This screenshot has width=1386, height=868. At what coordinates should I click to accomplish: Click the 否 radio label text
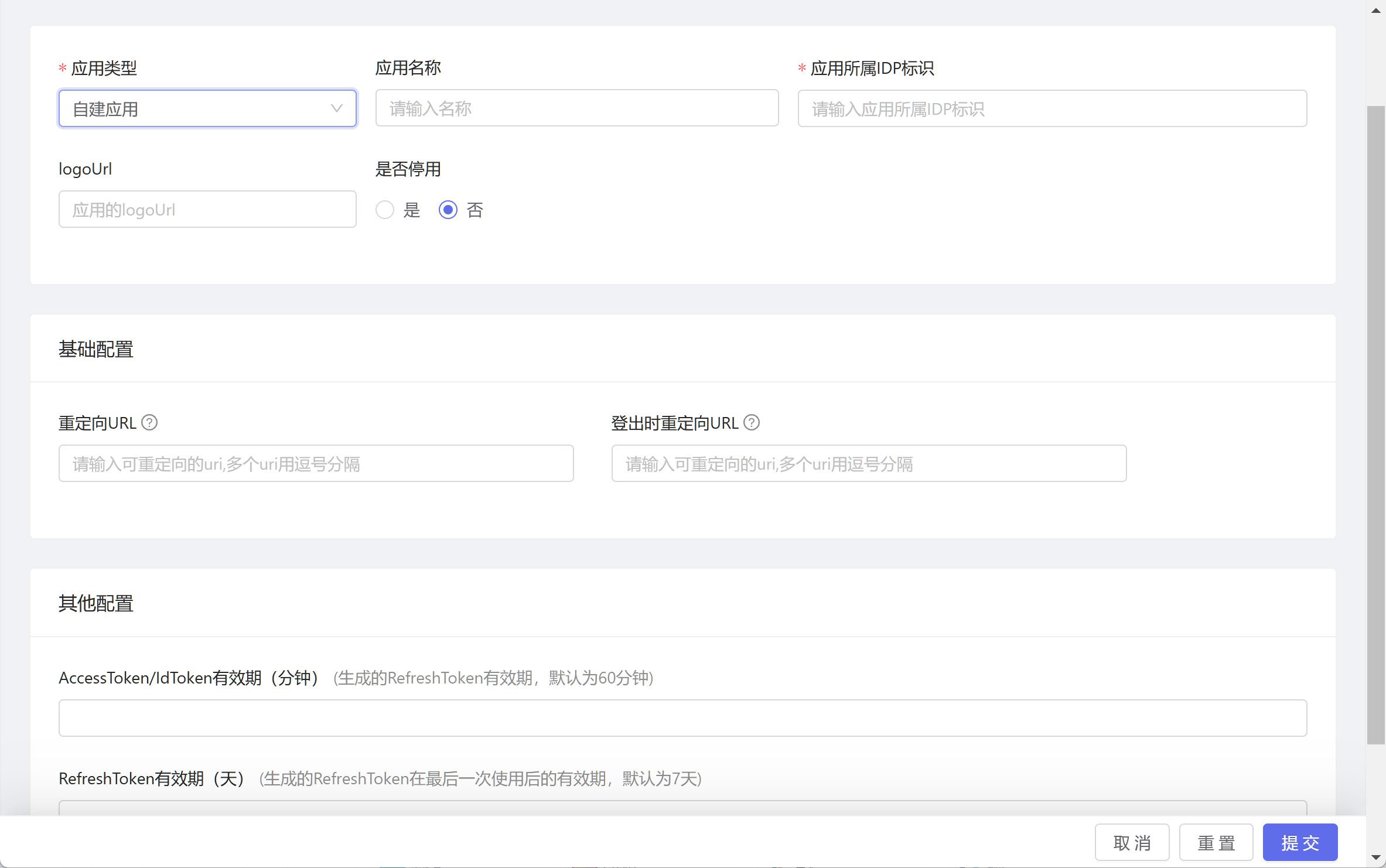pyautogui.click(x=474, y=210)
